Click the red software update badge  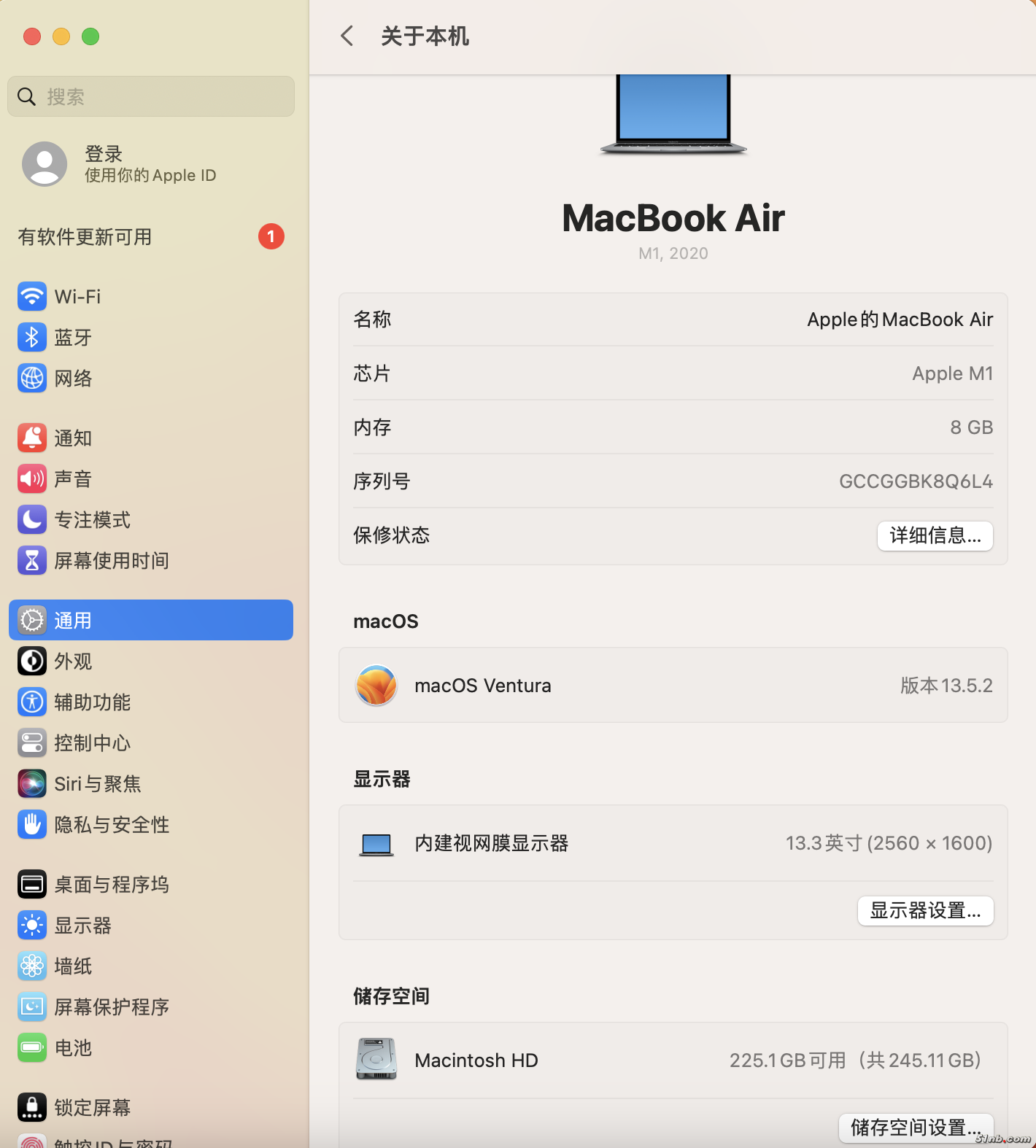[x=271, y=236]
